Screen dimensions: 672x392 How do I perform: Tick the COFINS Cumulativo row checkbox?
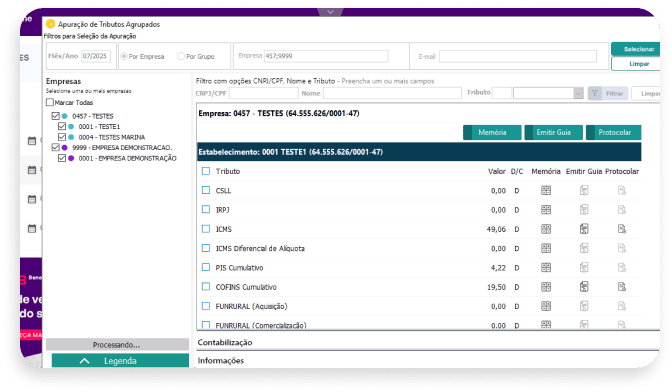click(x=206, y=287)
